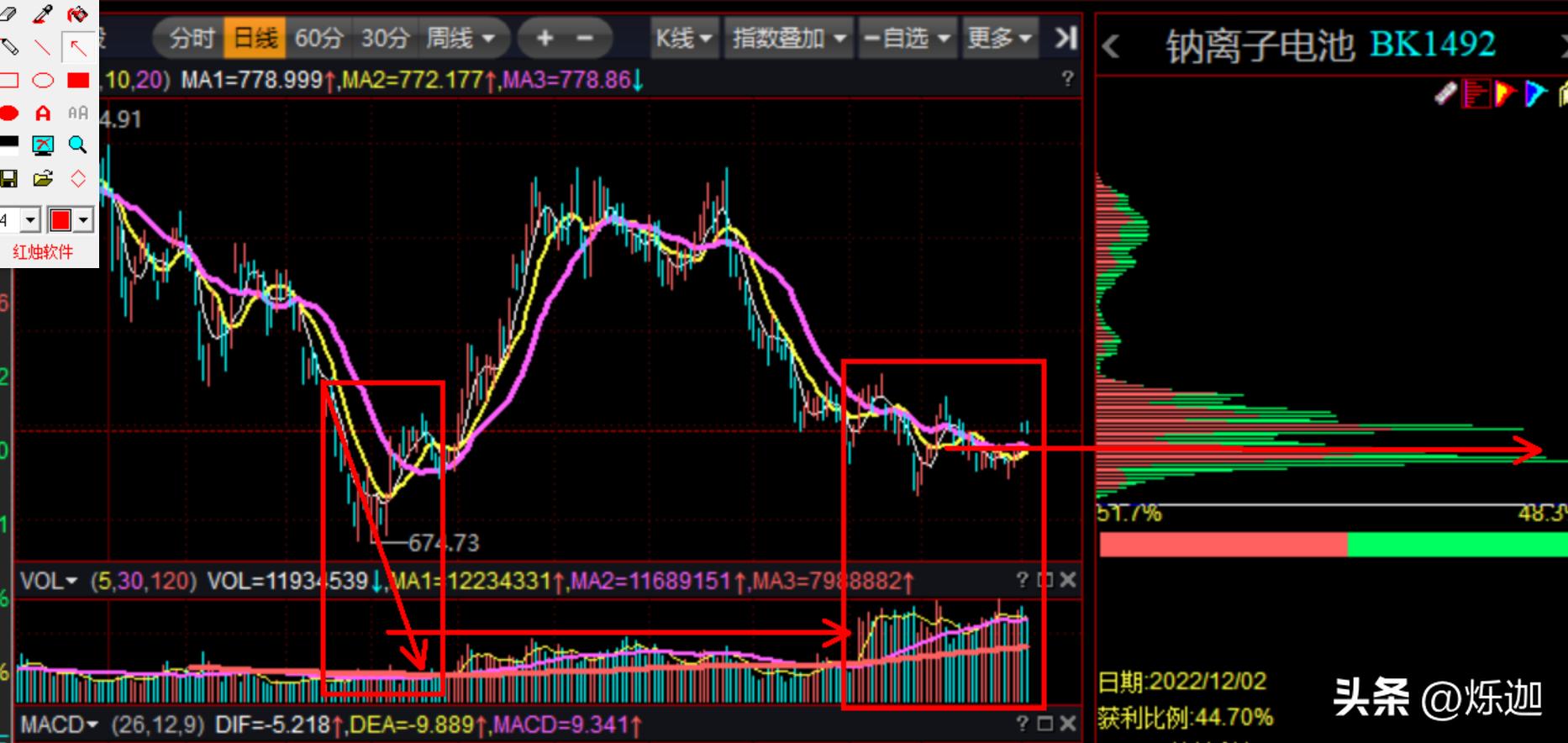This screenshot has width=1568, height=743.
Task: Click the 红烛软件 link label
Action: click(43, 251)
